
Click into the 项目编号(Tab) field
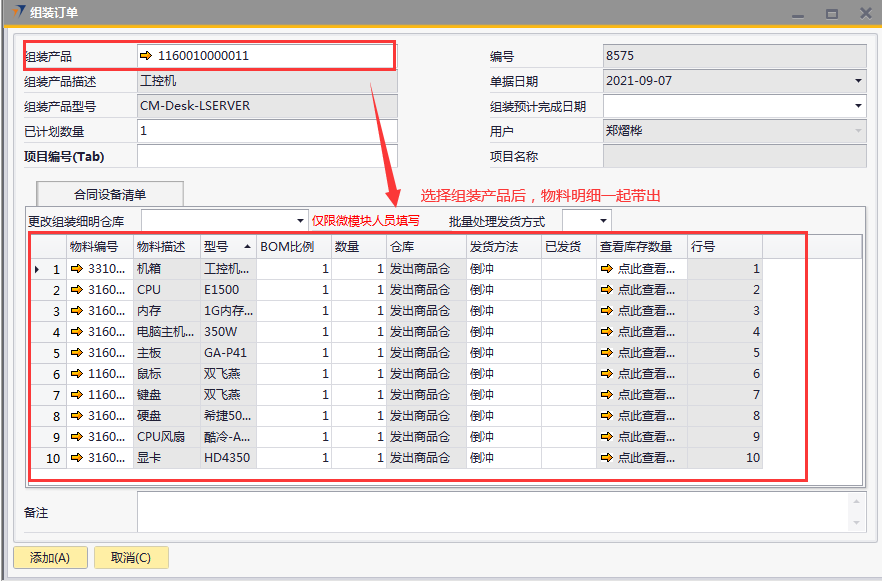[266, 156]
